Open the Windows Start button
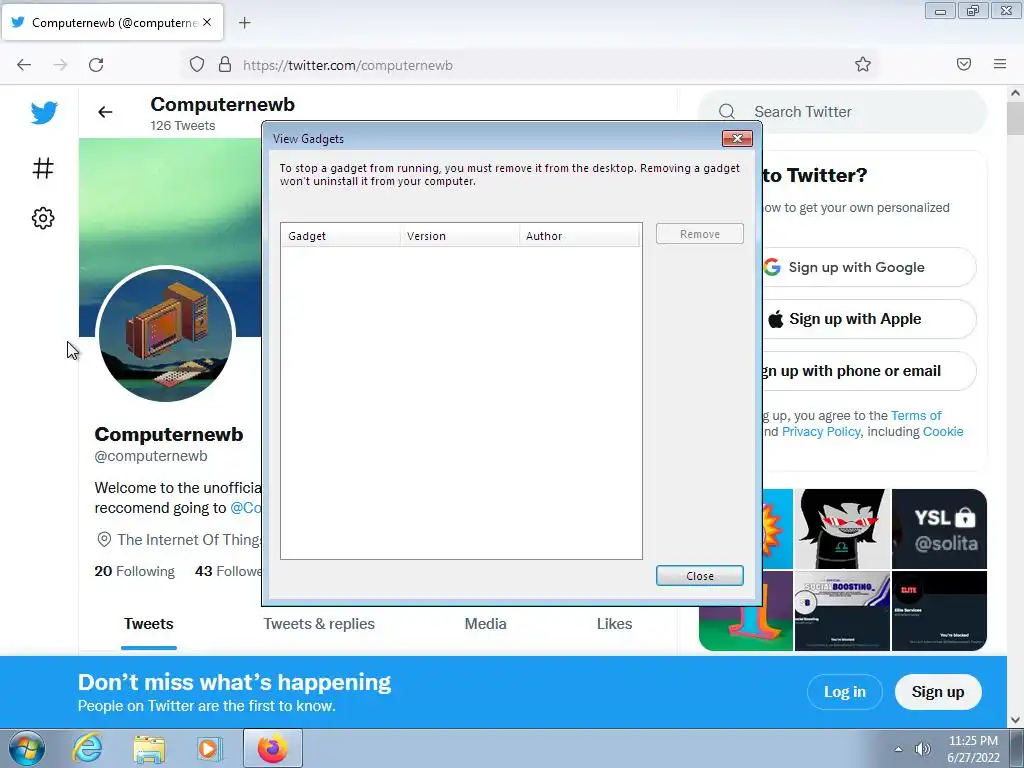The width and height of the screenshot is (1024, 768). point(27,748)
